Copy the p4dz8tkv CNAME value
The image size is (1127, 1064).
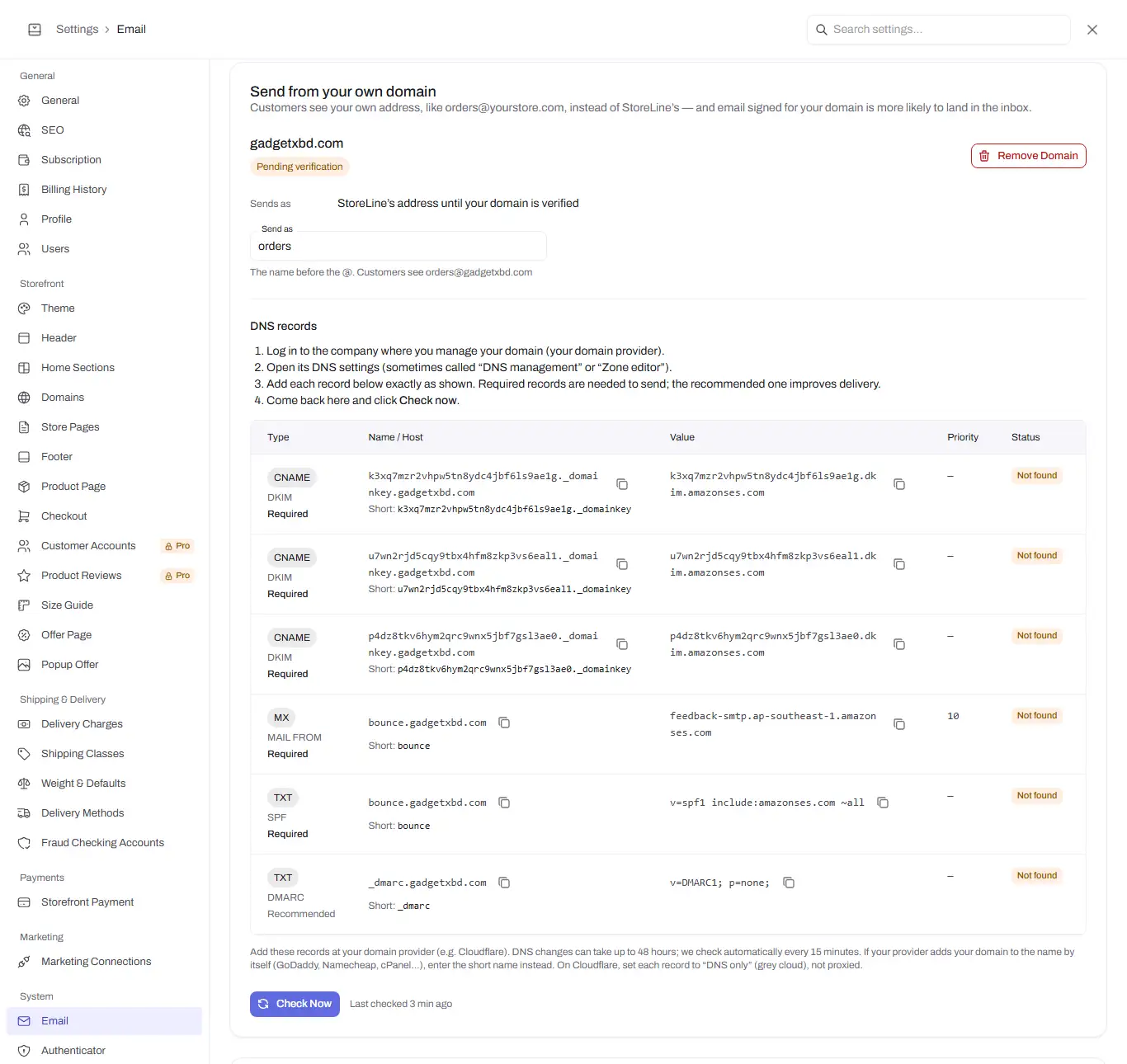(899, 644)
